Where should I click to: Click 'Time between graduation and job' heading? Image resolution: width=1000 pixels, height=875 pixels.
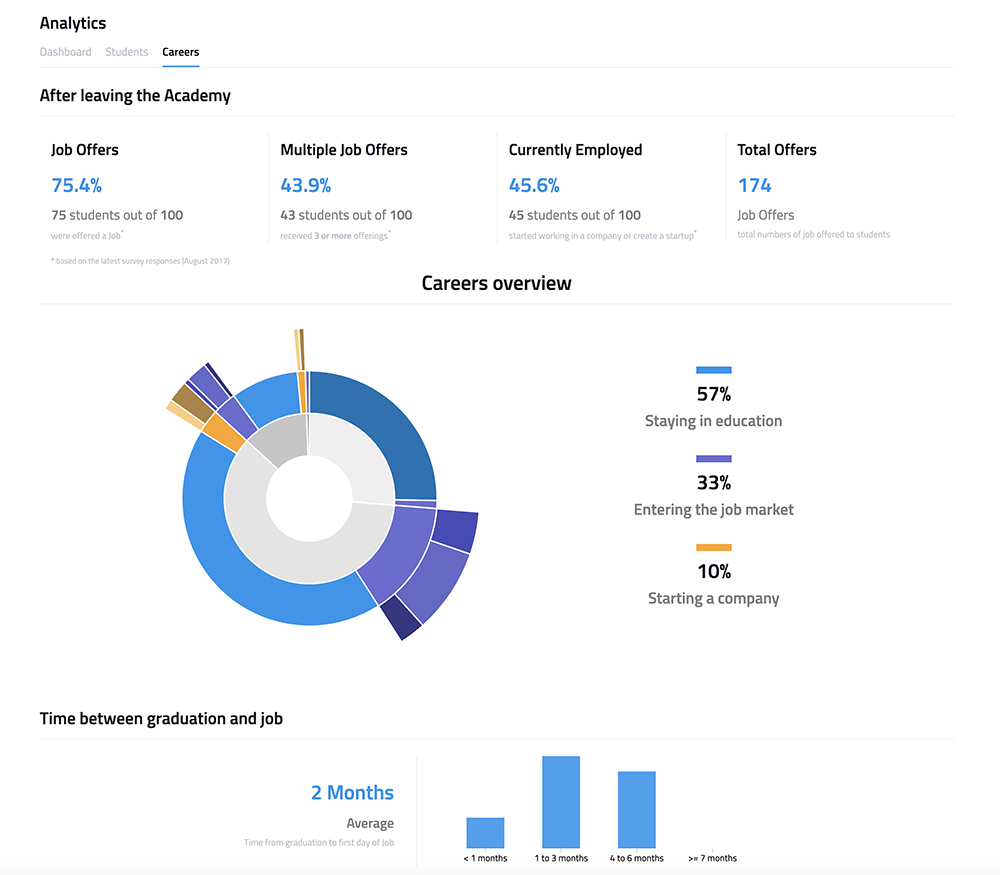coord(161,719)
